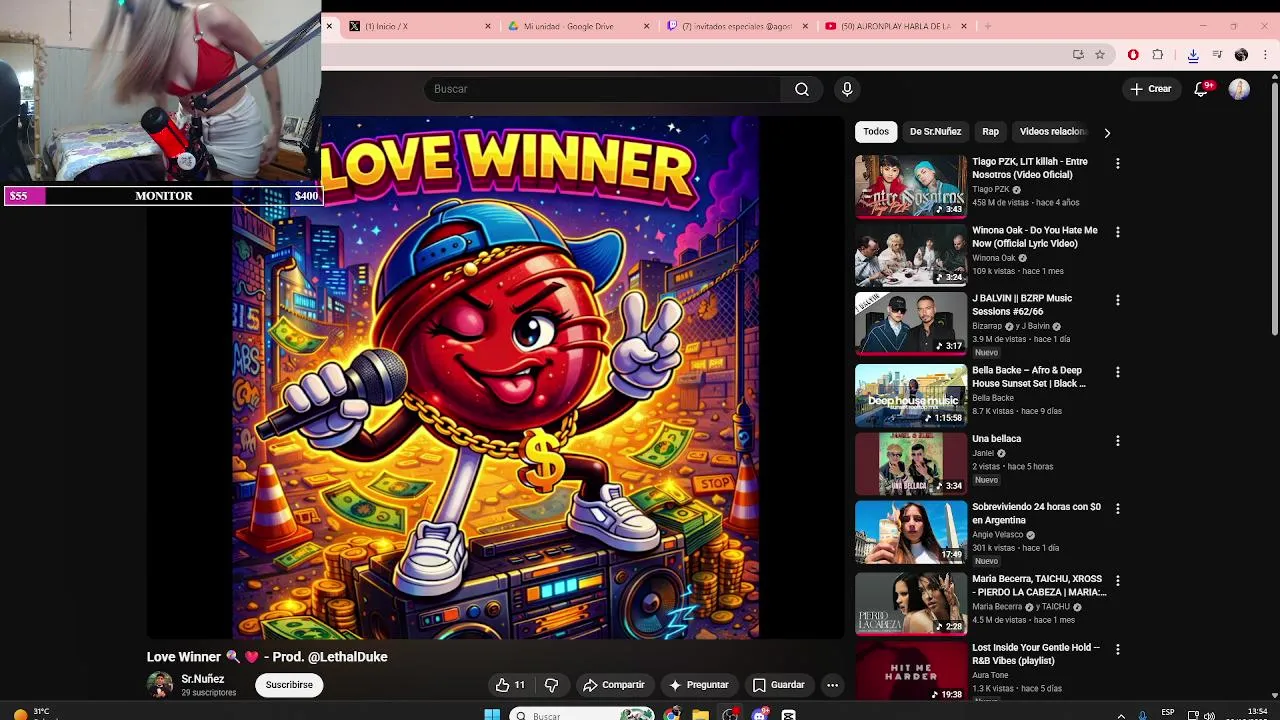This screenshot has width=1280, height=720.
Task: Click the Love Winner video player
Action: pos(495,377)
